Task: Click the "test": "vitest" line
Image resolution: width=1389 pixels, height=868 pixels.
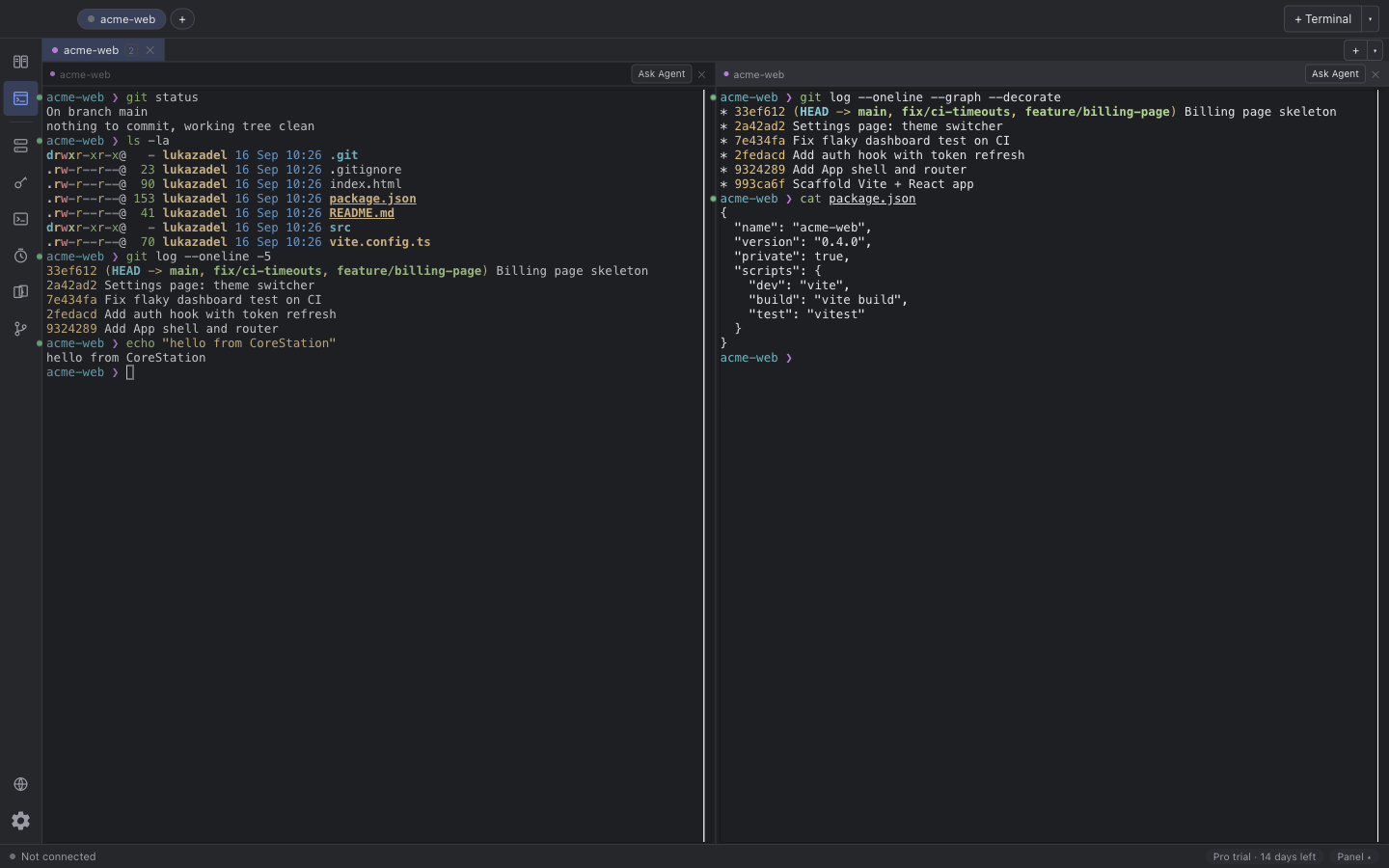Action: [x=806, y=314]
